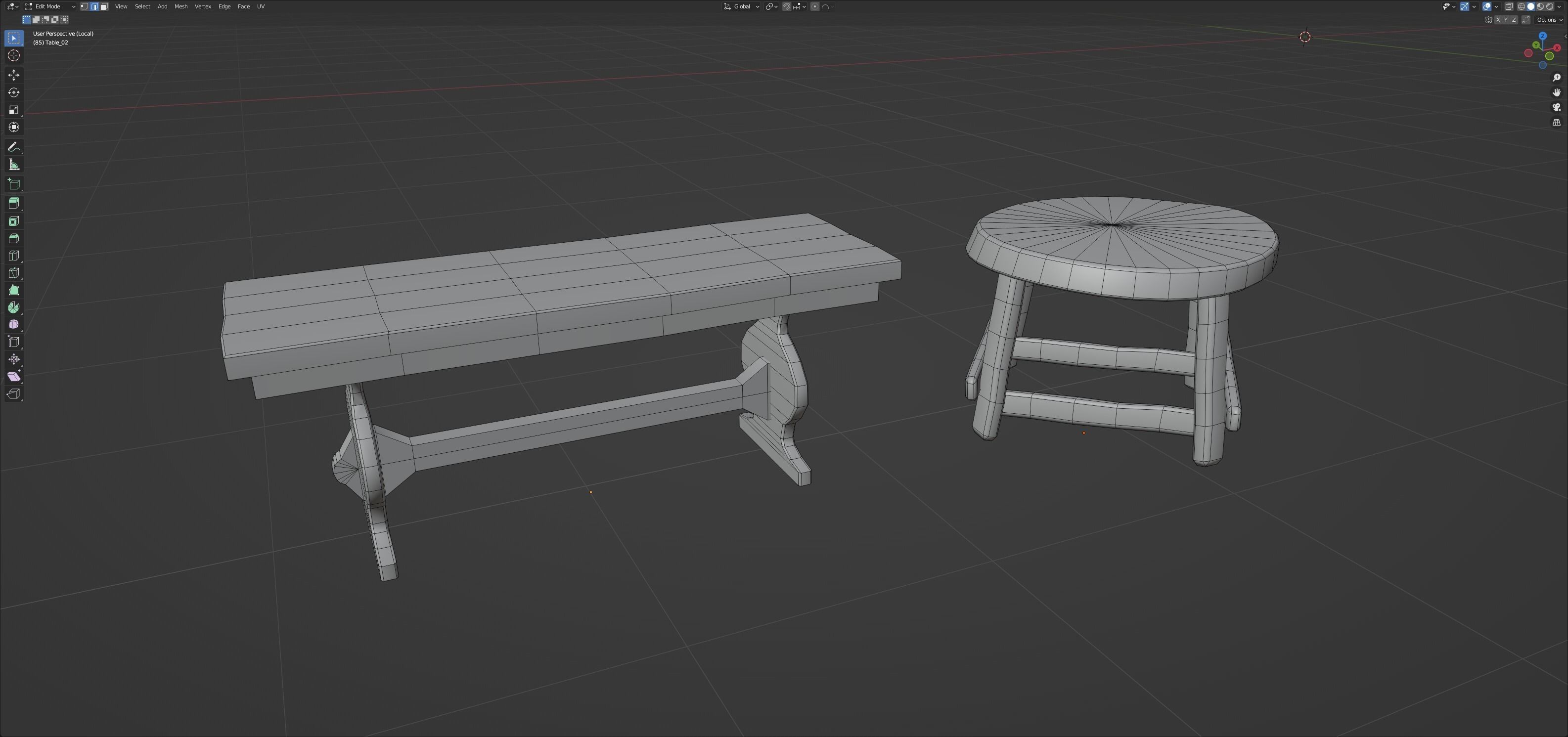The image size is (1568, 737).
Task: Set selection mode to Extend
Action: click(x=36, y=20)
